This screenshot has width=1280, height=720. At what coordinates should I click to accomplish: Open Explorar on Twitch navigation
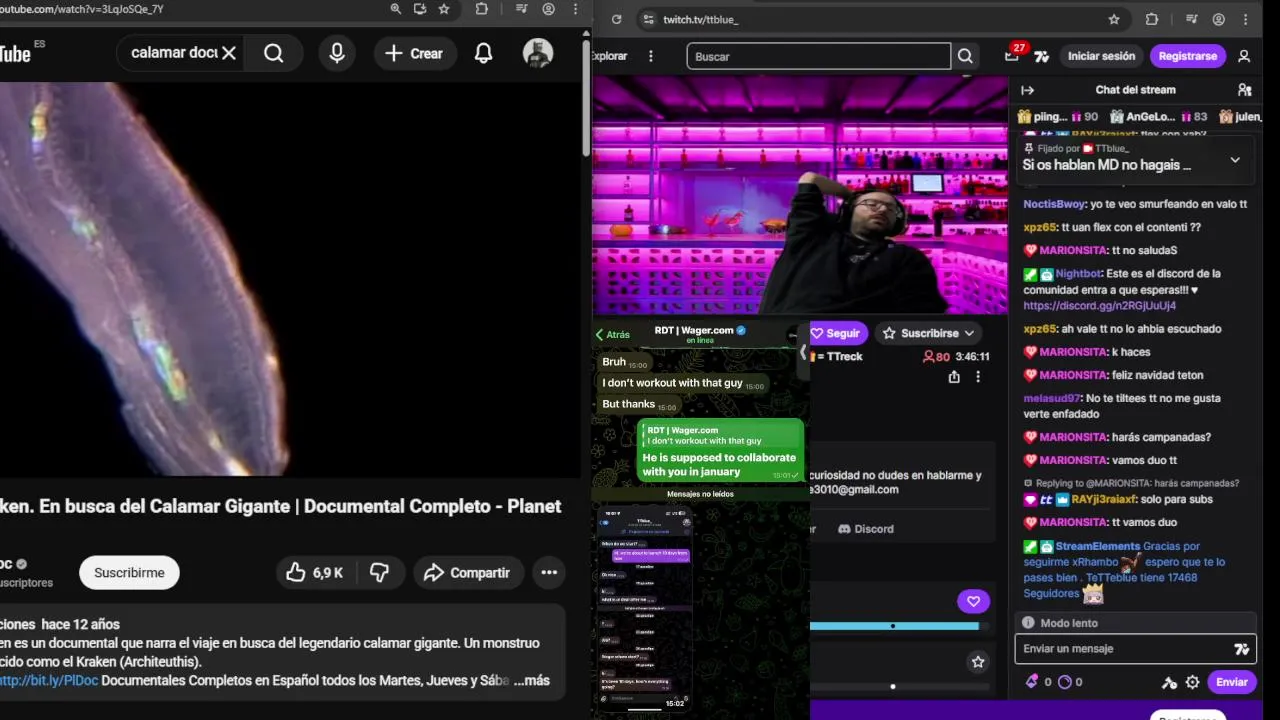tap(609, 56)
